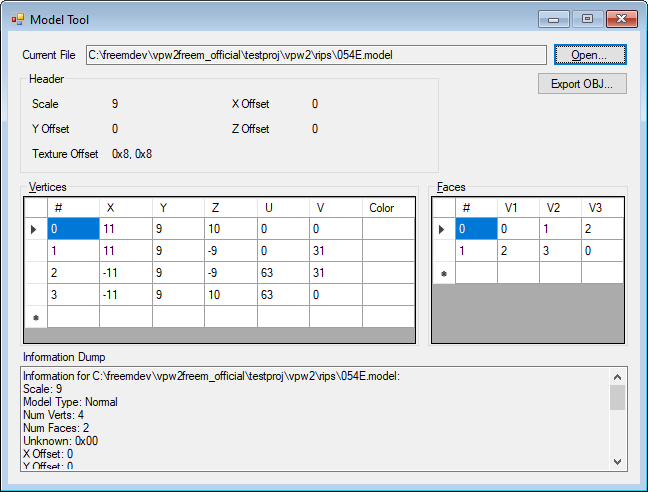Click the Model Tool app icon in title bar

(x=15, y=19)
